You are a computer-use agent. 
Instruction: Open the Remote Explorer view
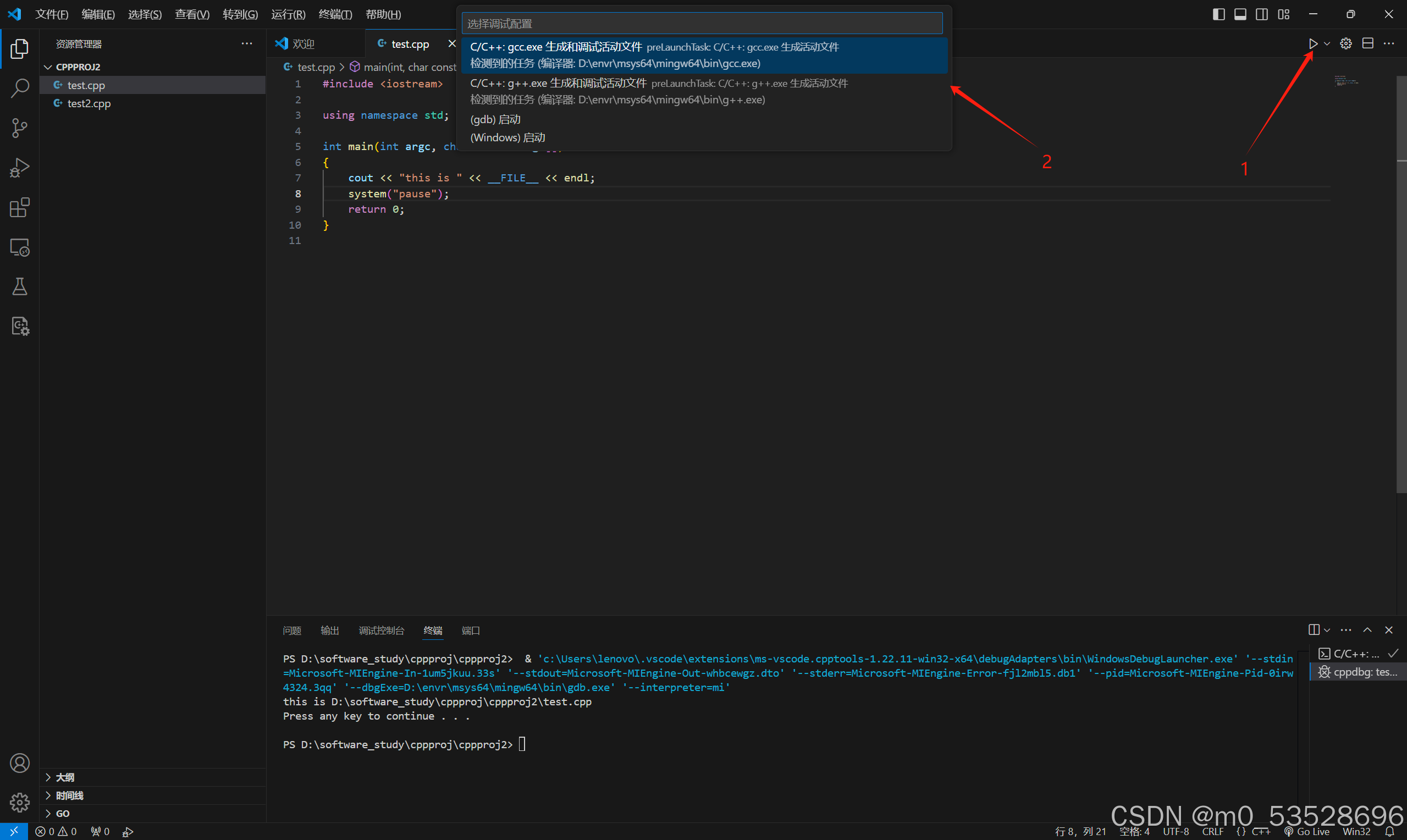pos(20,247)
